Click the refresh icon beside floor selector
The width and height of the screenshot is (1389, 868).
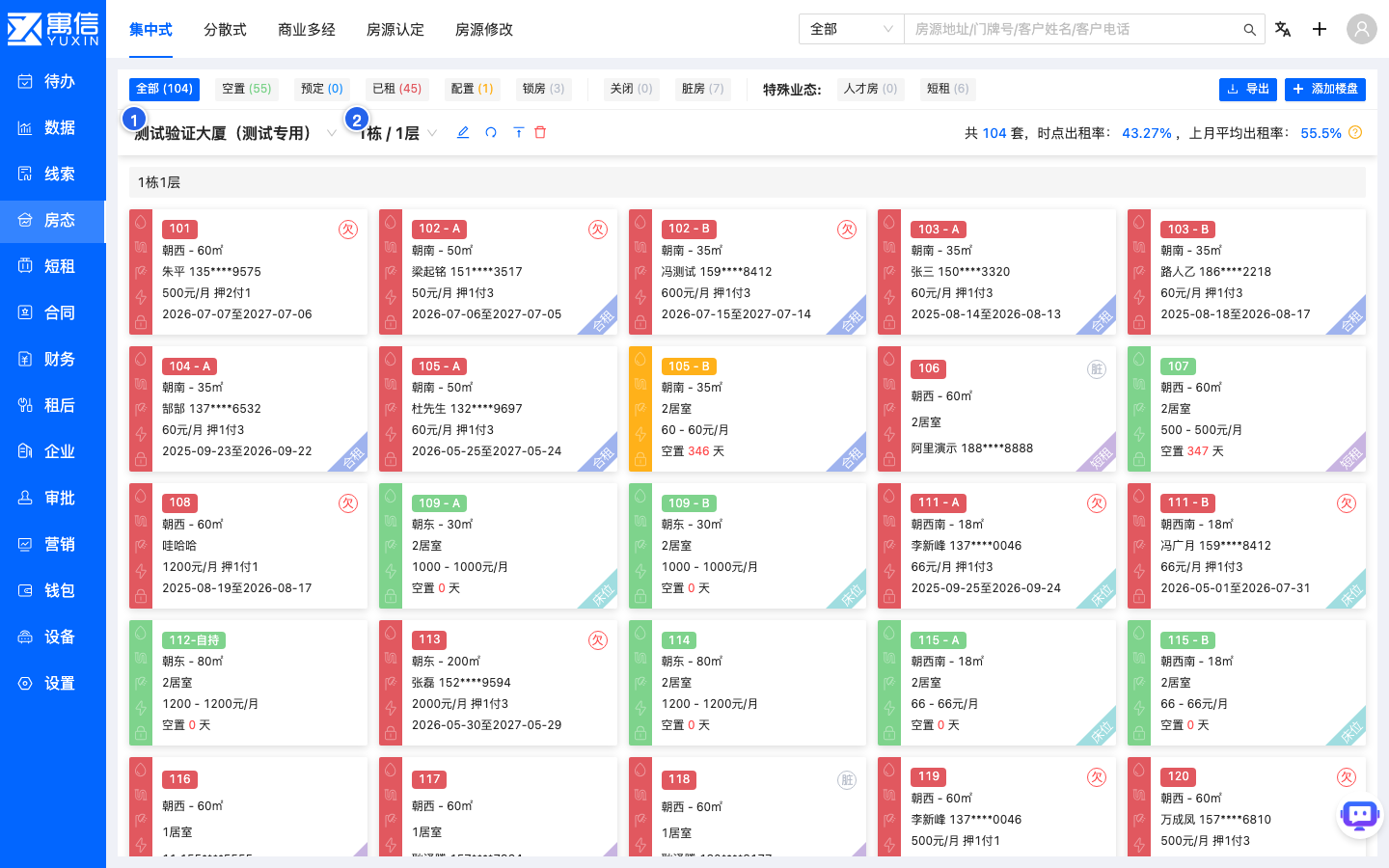[x=491, y=132]
